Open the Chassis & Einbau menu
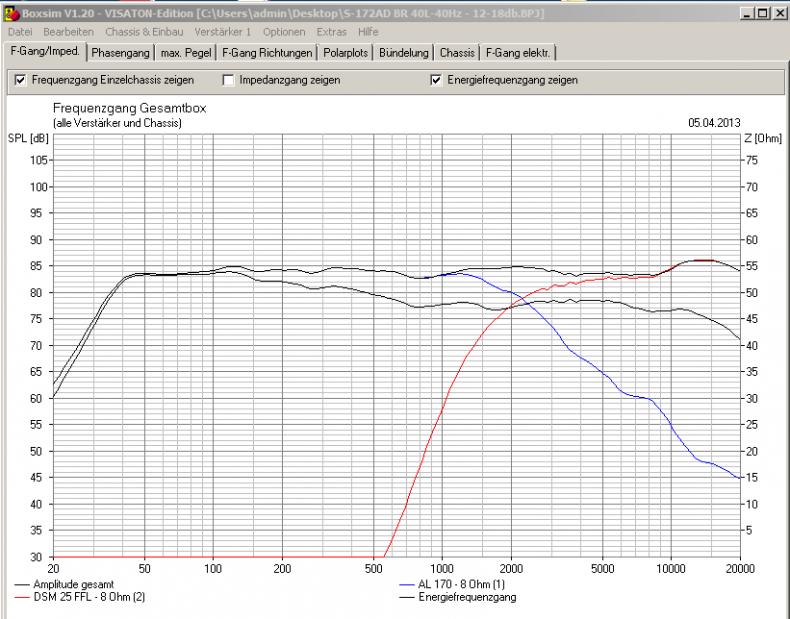790x619 pixels. point(144,32)
